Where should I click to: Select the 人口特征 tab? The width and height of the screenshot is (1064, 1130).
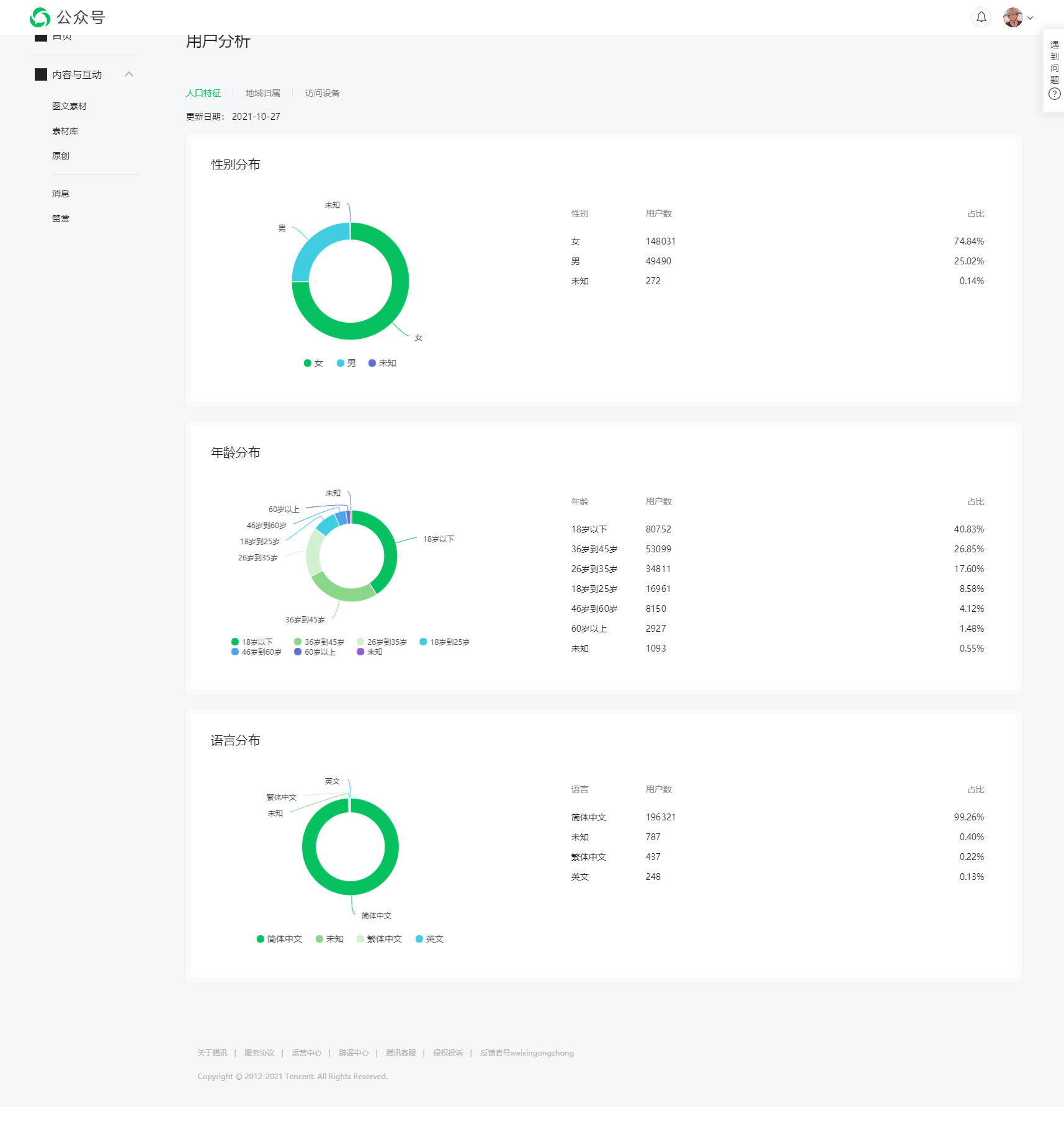[x=203, y=93]
